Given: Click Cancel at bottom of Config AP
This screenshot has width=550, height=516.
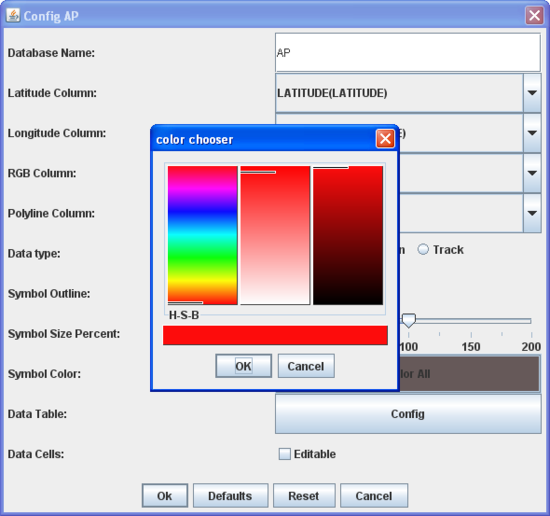Looking at the screenshot, I should coord(374,496).
